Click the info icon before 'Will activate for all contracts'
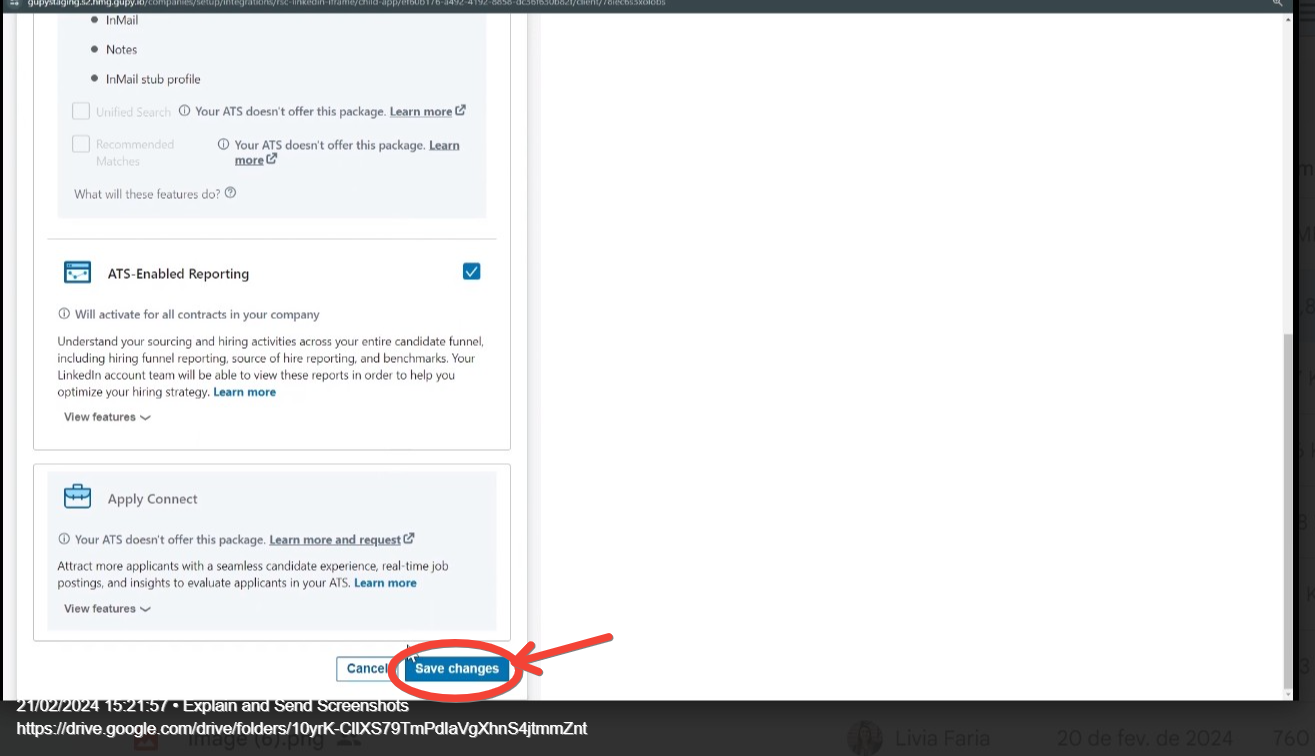The width and height of the screenshot is (1315, 756). (64, 314)
